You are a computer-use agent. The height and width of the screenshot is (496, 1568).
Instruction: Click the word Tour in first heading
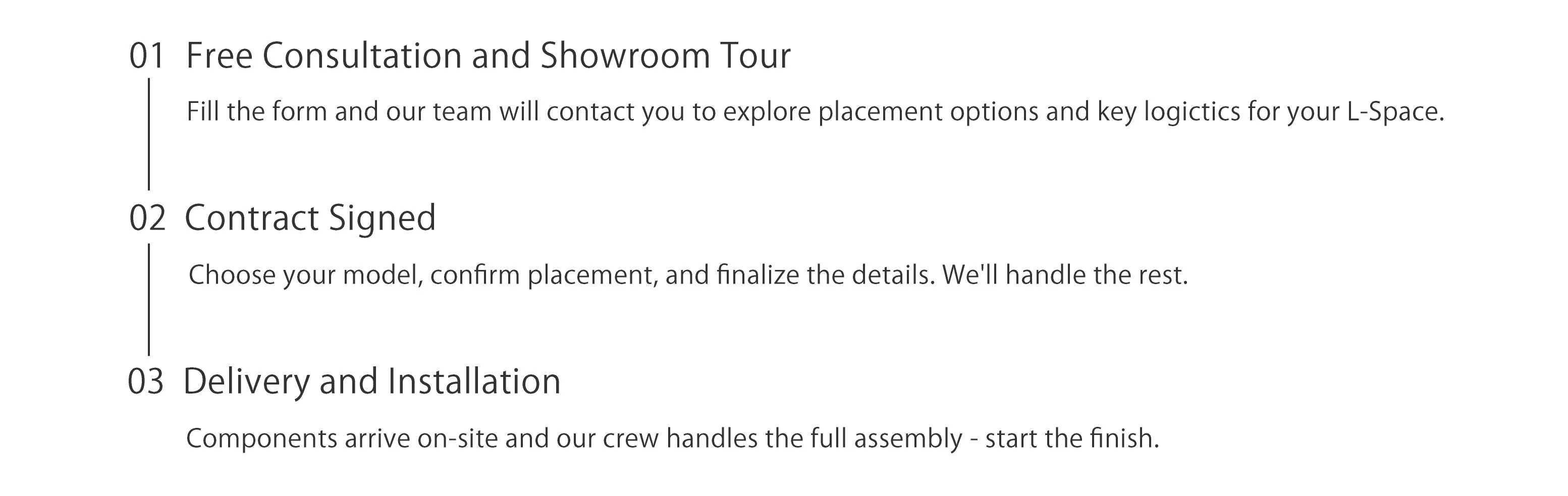pos(755,56)
